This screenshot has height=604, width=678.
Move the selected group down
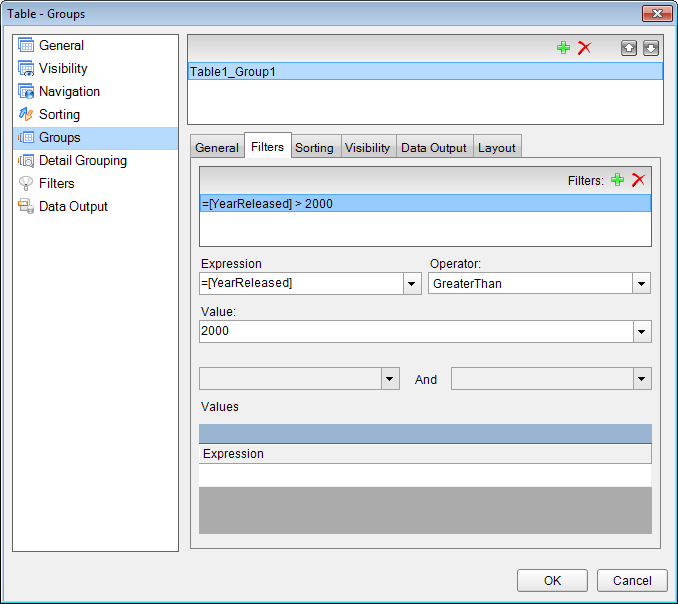(x=651, y=48)
